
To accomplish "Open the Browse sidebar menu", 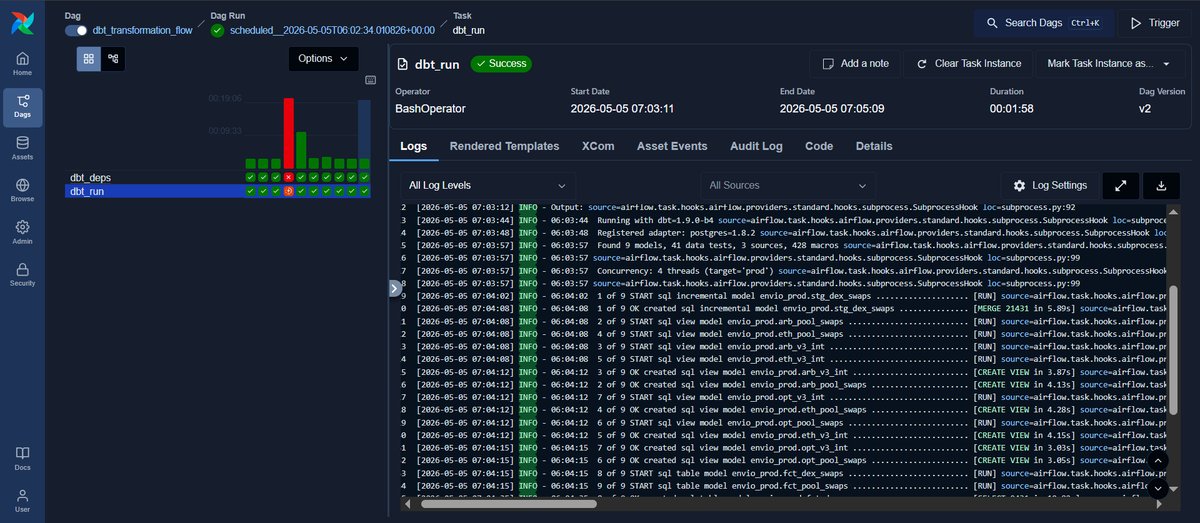I will [22, 190].
